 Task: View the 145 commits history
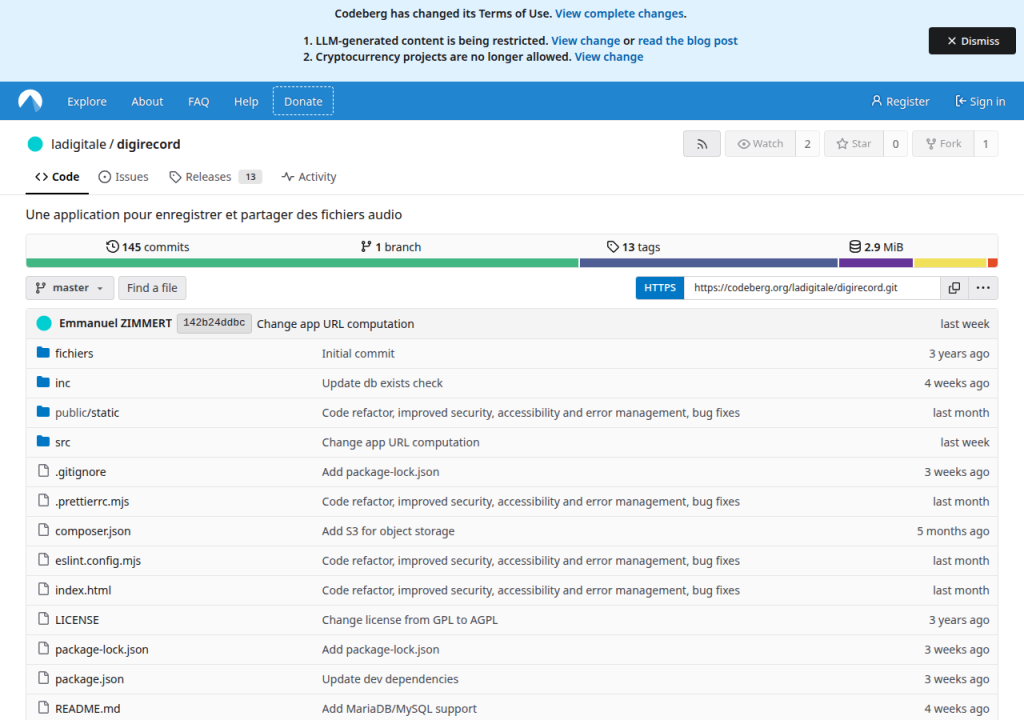[148, 246]
